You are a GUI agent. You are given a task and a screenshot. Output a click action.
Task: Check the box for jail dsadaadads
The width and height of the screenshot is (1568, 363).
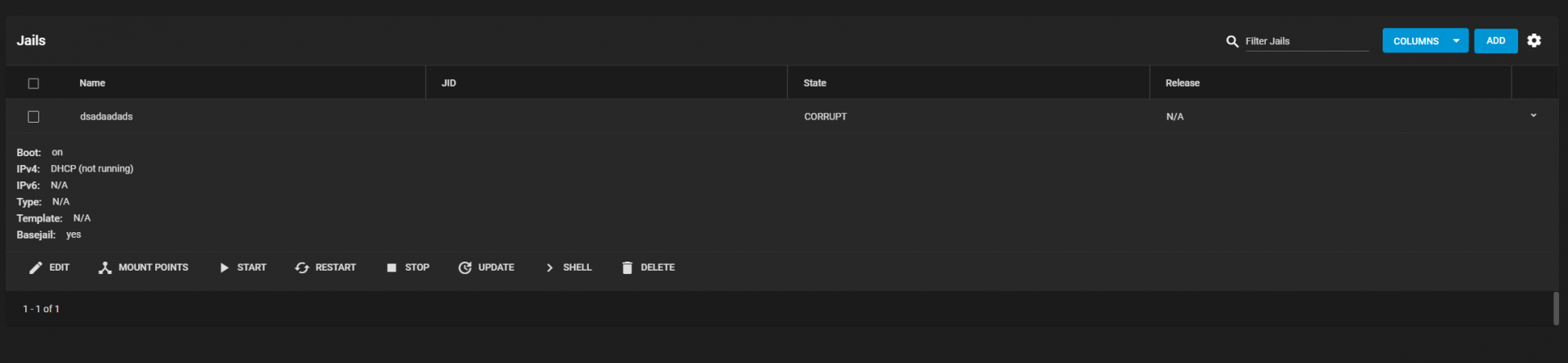pyautogui.click(x=33, y=117)
